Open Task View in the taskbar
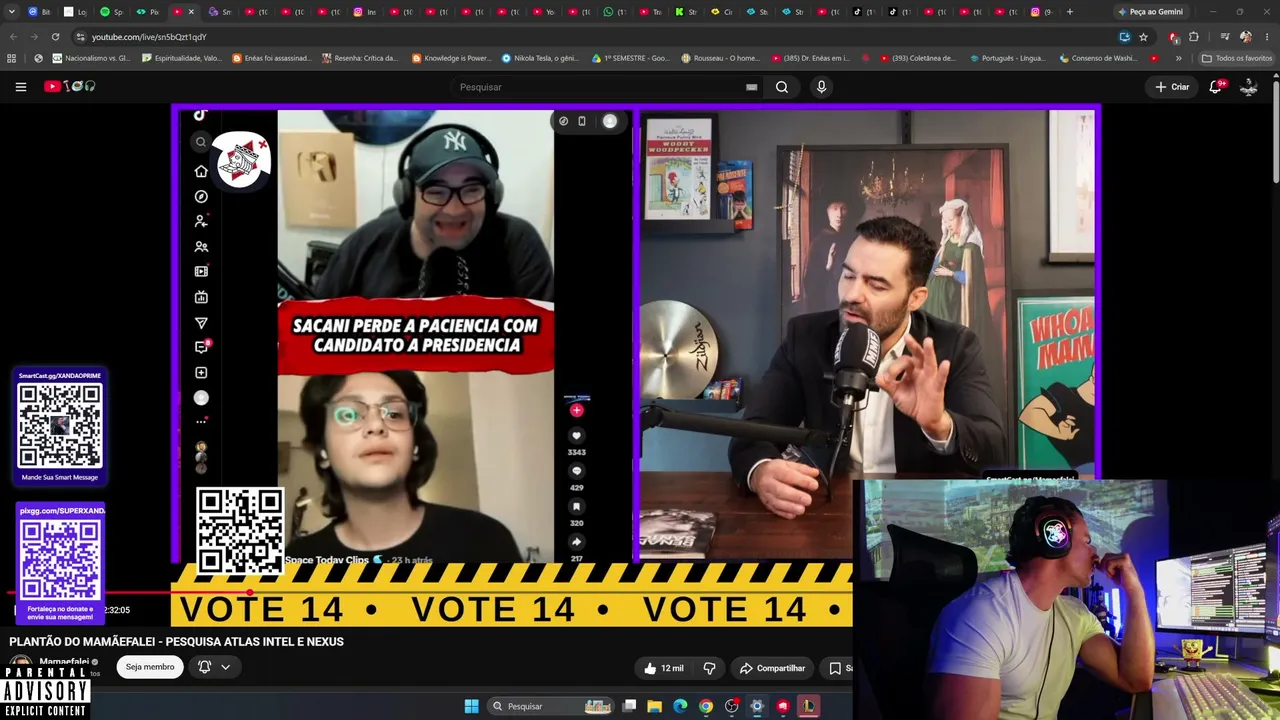 pos(629,706)
